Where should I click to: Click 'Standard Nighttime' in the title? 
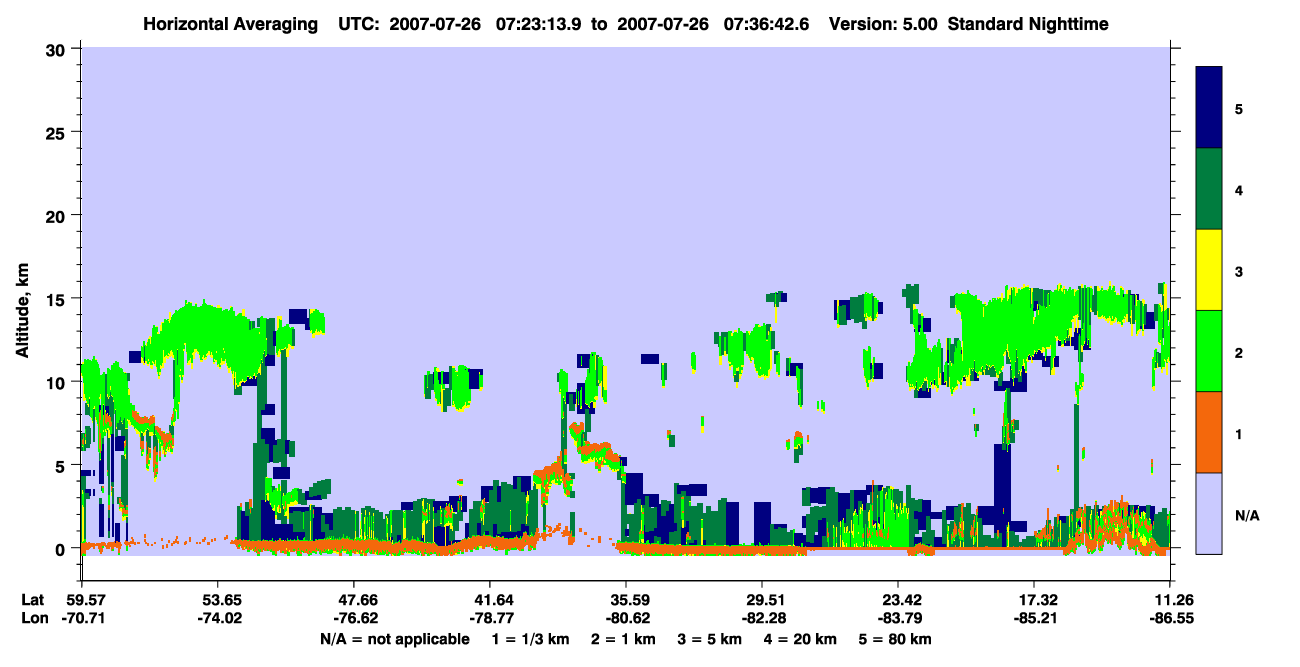point(1029,24)
